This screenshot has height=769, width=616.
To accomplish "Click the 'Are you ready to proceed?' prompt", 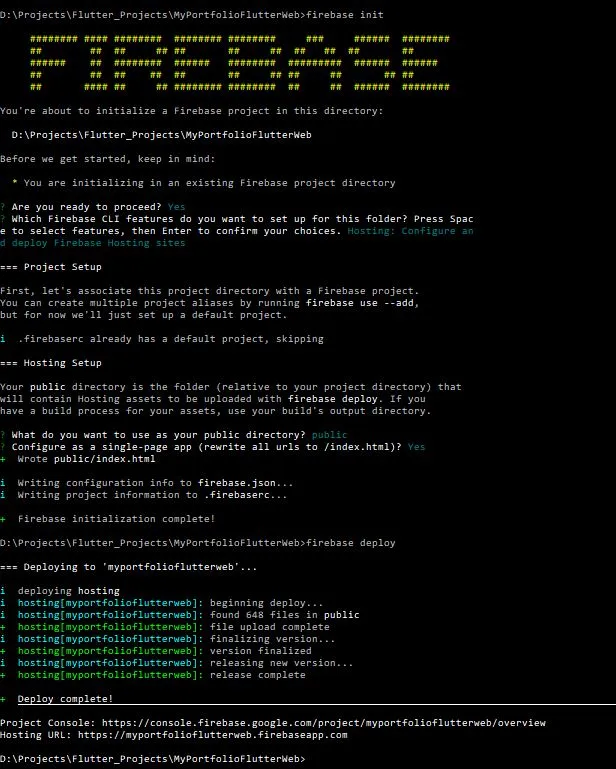I will click(x=86, y=207).
